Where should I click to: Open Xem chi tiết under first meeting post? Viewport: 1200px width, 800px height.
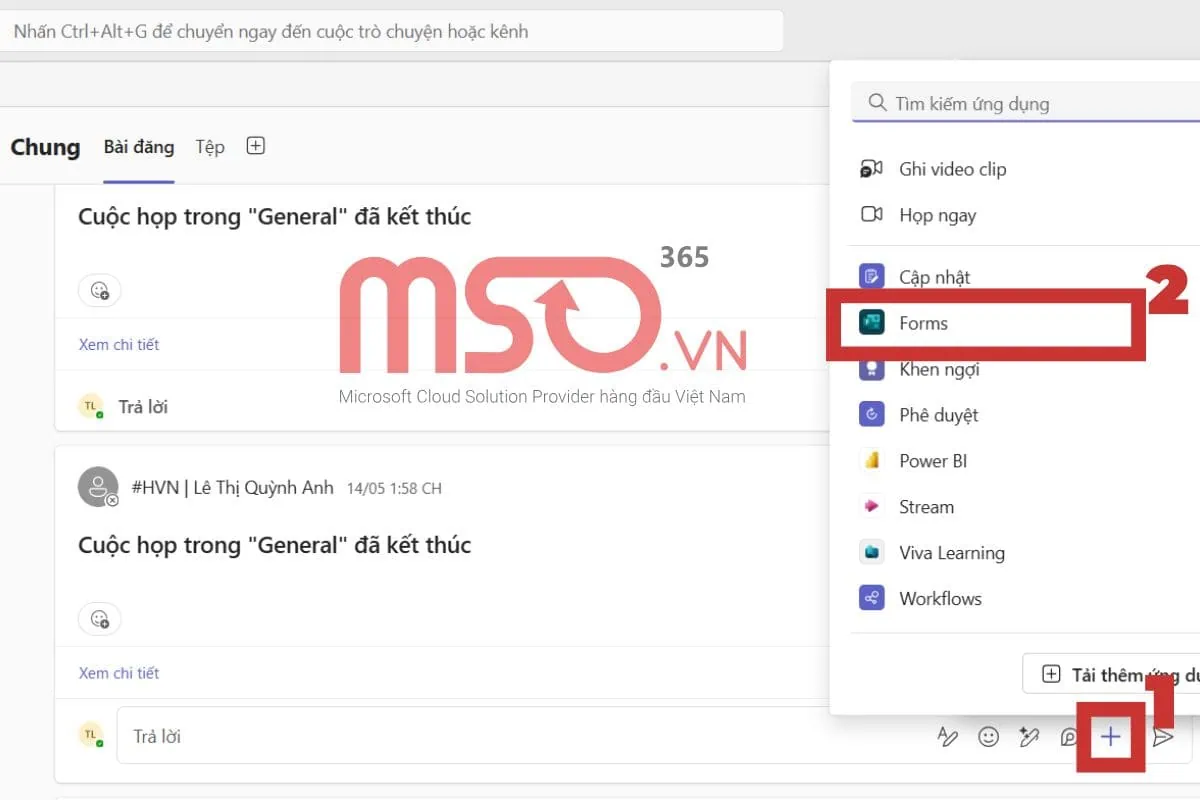tap(119, 344)
